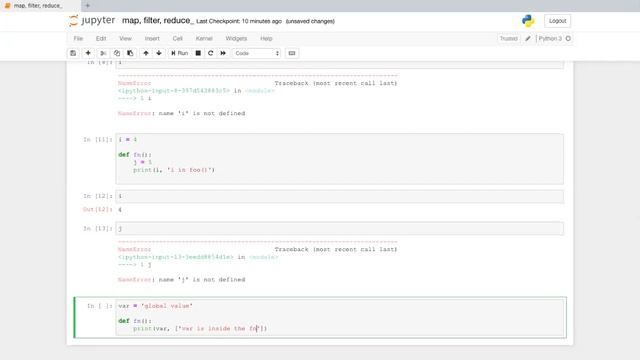Viewport: 640px width, 360px height.
Task: Click the Last Checkpoint status text
Action: pyautogui.click(x=239, y=21)
